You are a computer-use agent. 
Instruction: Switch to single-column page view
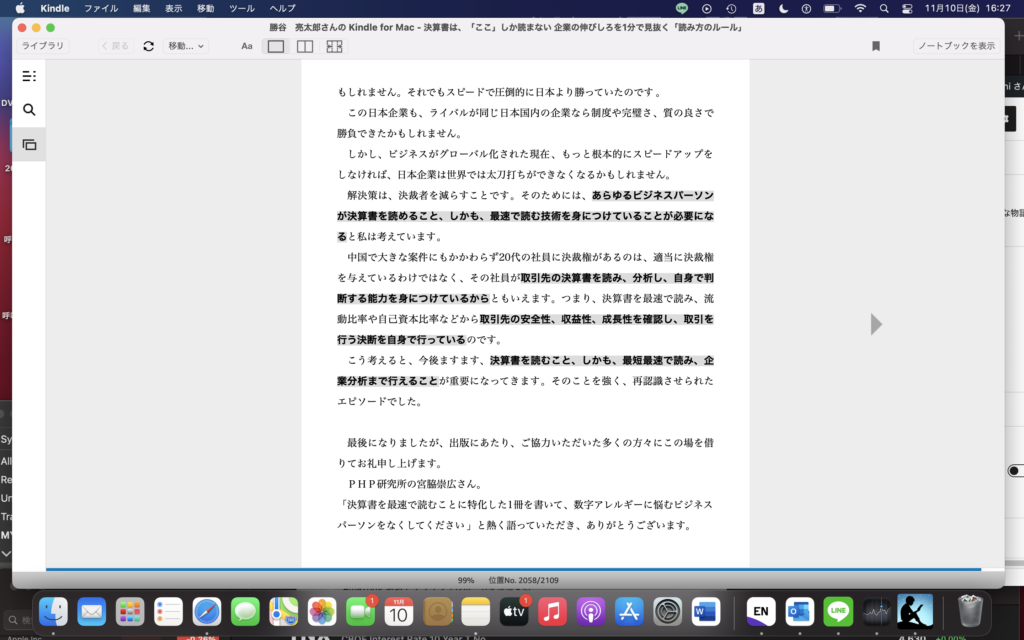pyautogui.click(x=276, y=46)
